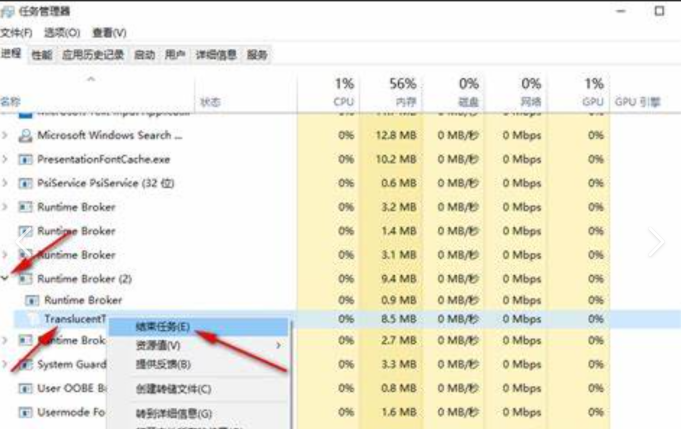Switch to the 进程 tab

coord(11,53)
